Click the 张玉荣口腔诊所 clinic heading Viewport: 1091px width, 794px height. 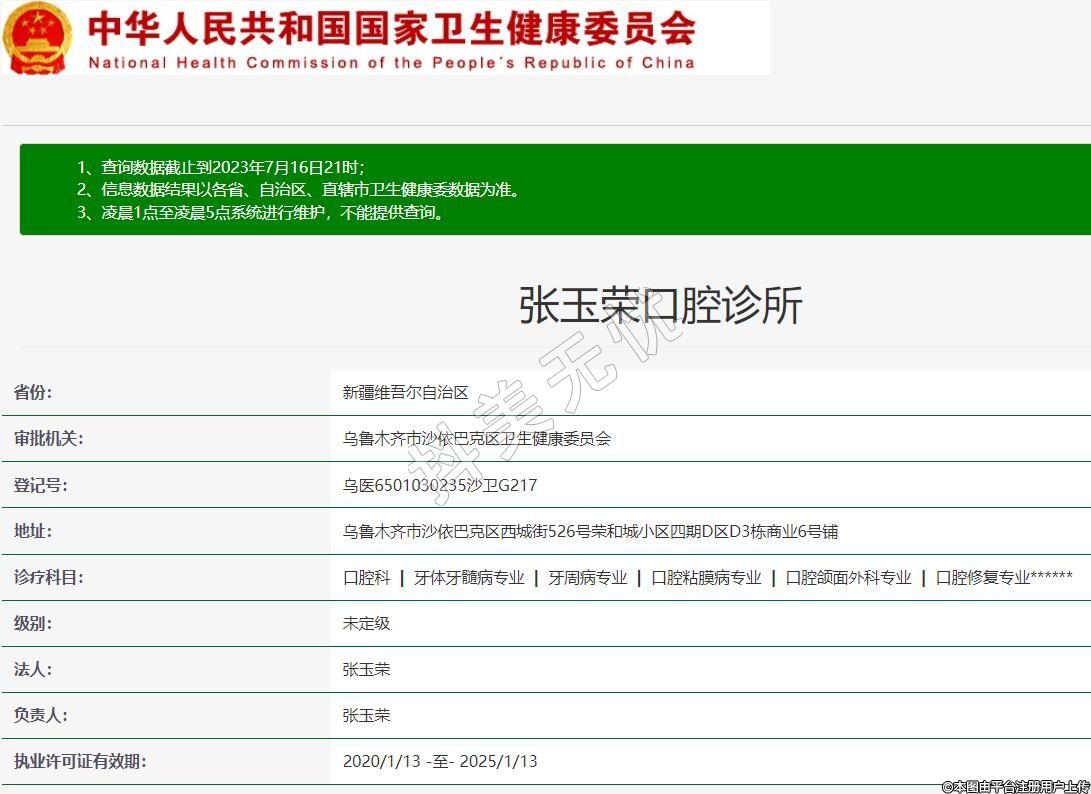(x=660, y=305)
